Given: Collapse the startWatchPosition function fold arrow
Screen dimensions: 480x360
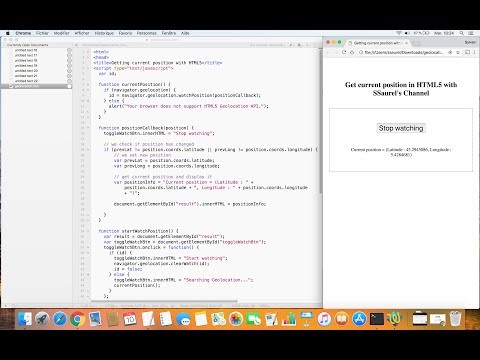Looking at the screenshot, I should (88, 231).
